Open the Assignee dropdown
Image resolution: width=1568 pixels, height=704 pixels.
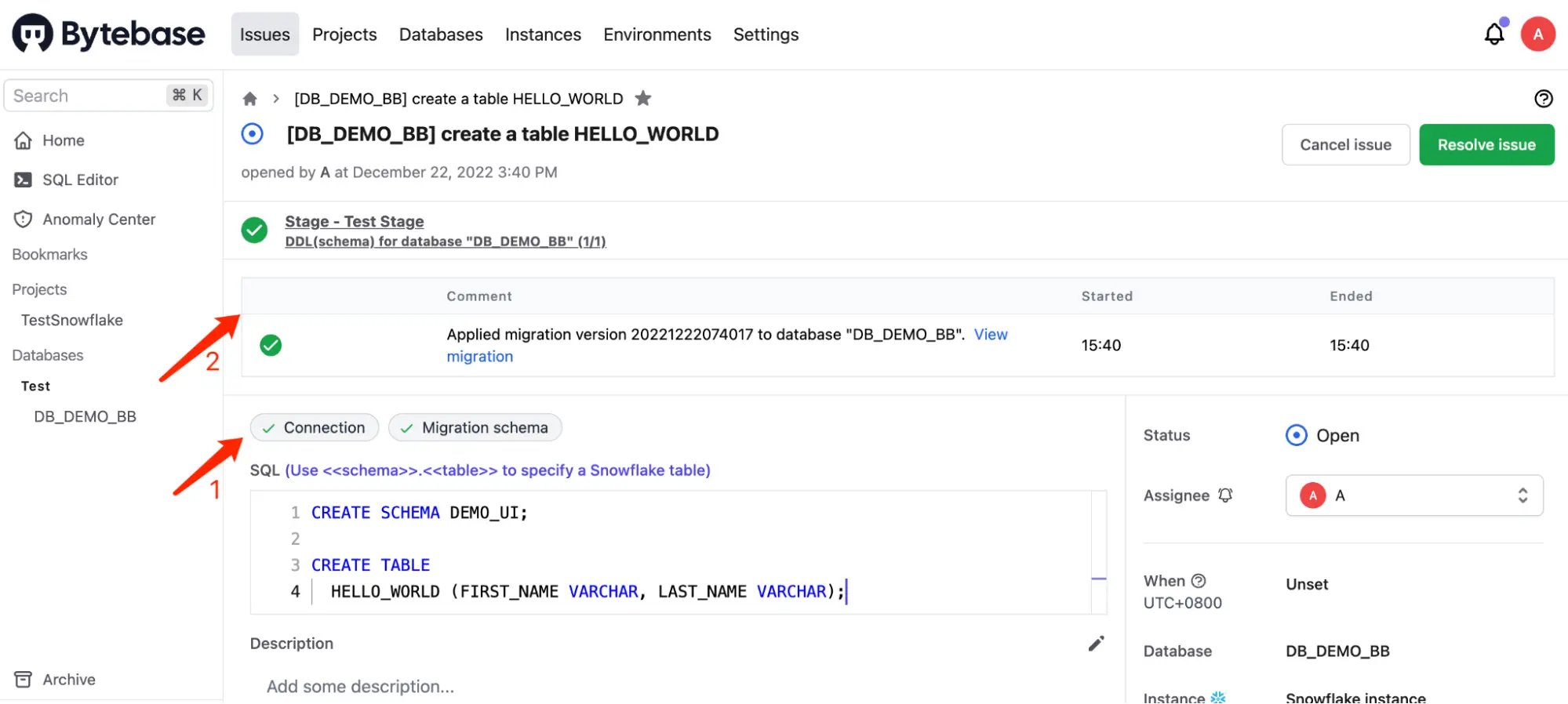point(1414,495)
